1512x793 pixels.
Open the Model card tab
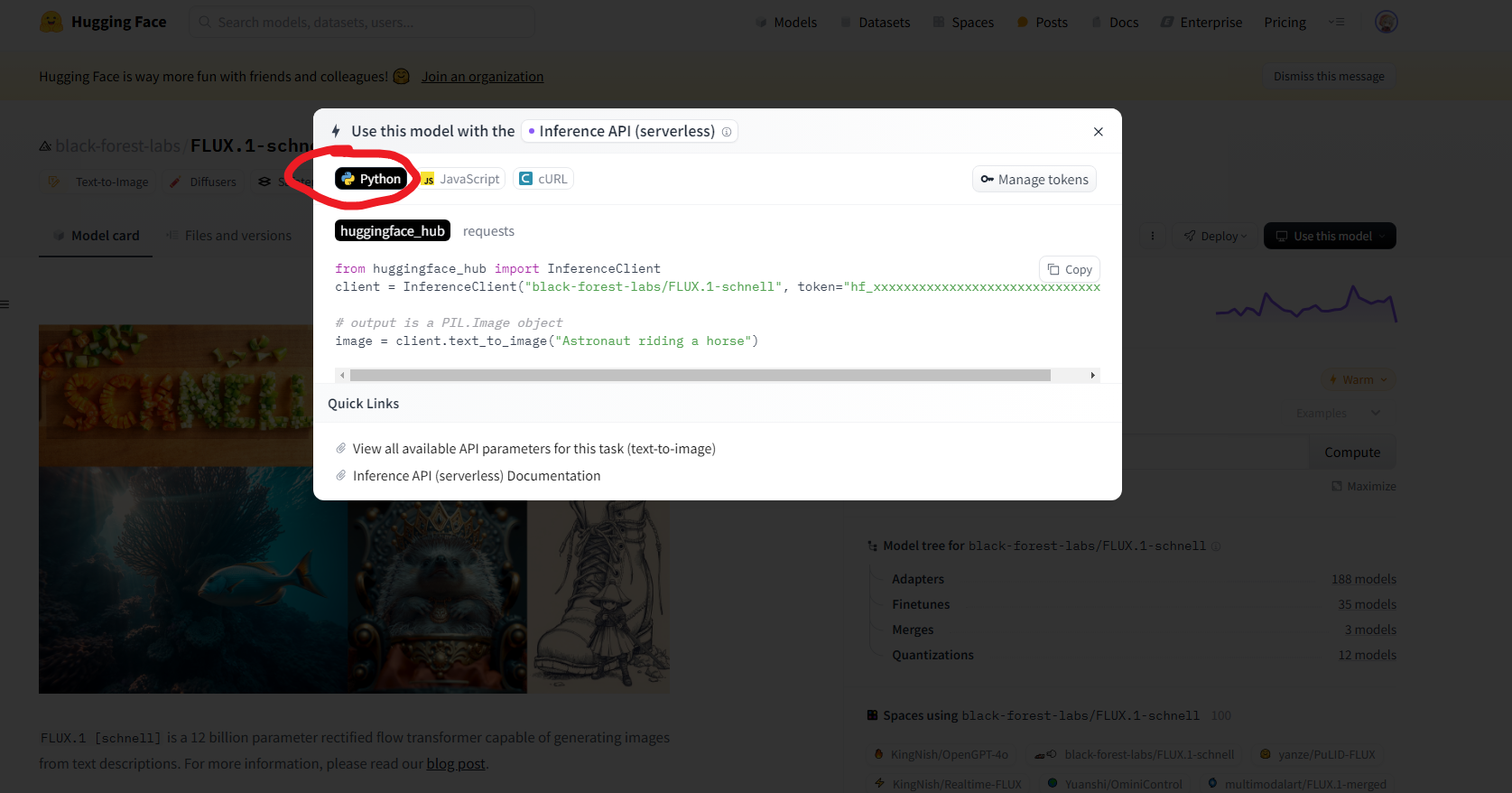coord(96,236)
